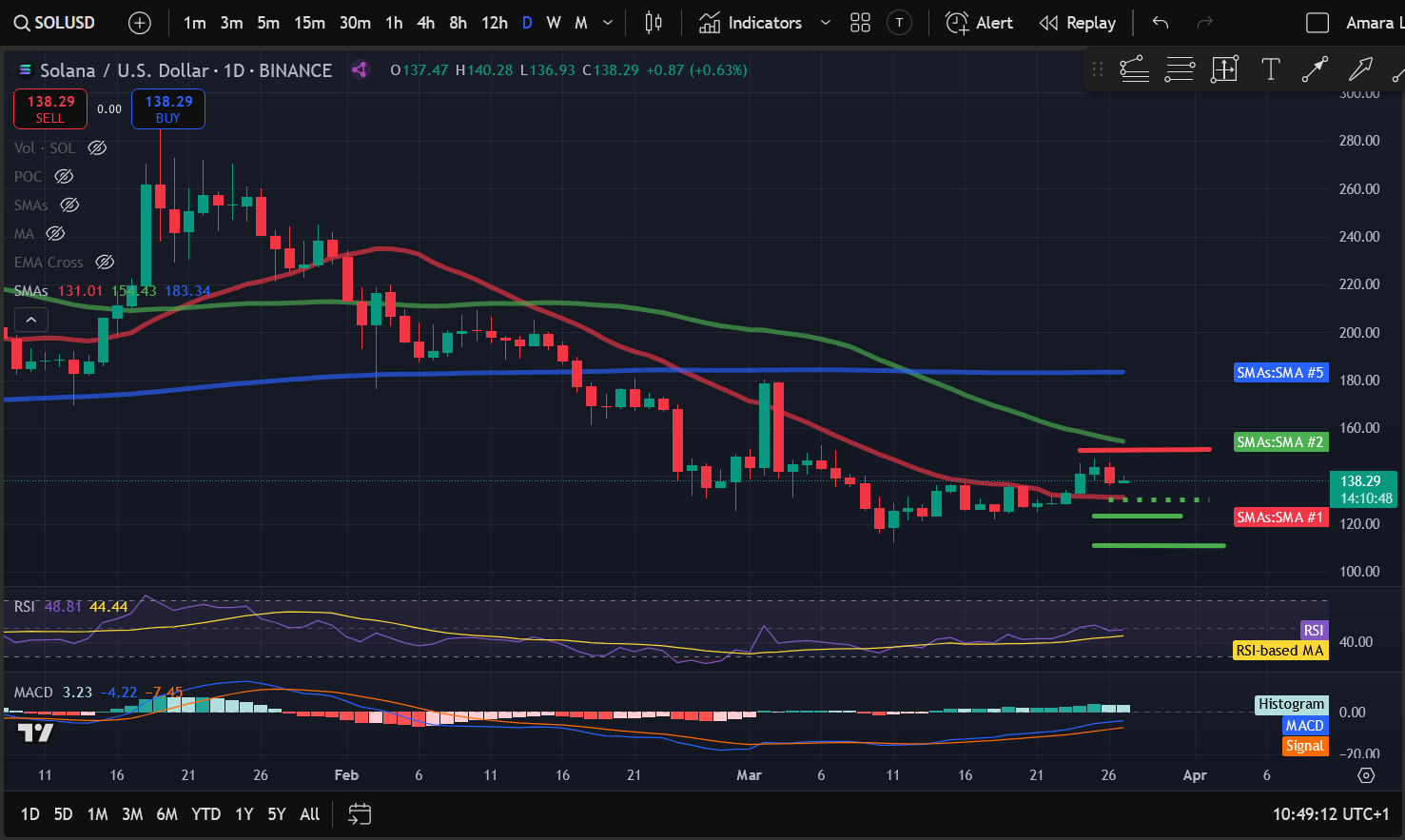Set range to 1Y
Viewport: 1405px width, 840px height.
pyautogui.click(x=244, y=814)
